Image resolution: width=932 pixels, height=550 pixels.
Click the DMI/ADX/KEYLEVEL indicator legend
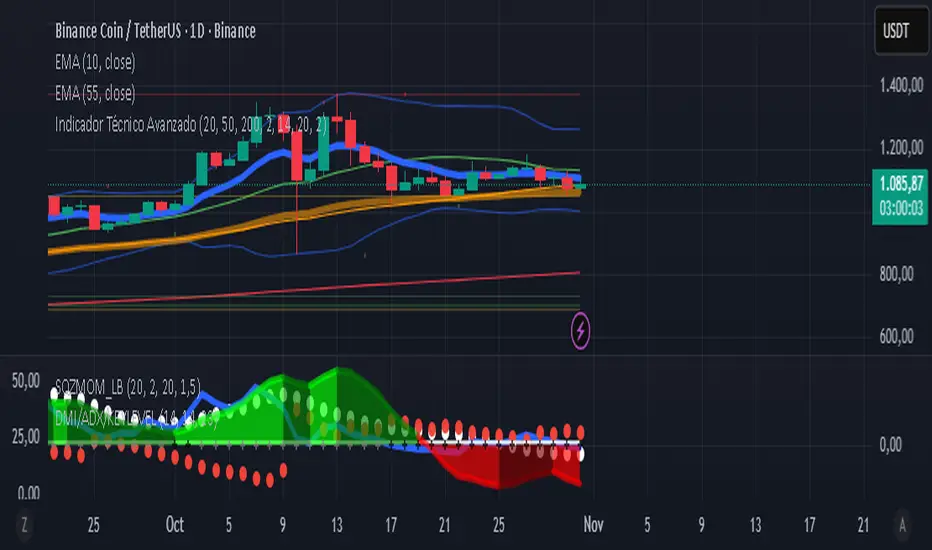(x=136, y=418)
